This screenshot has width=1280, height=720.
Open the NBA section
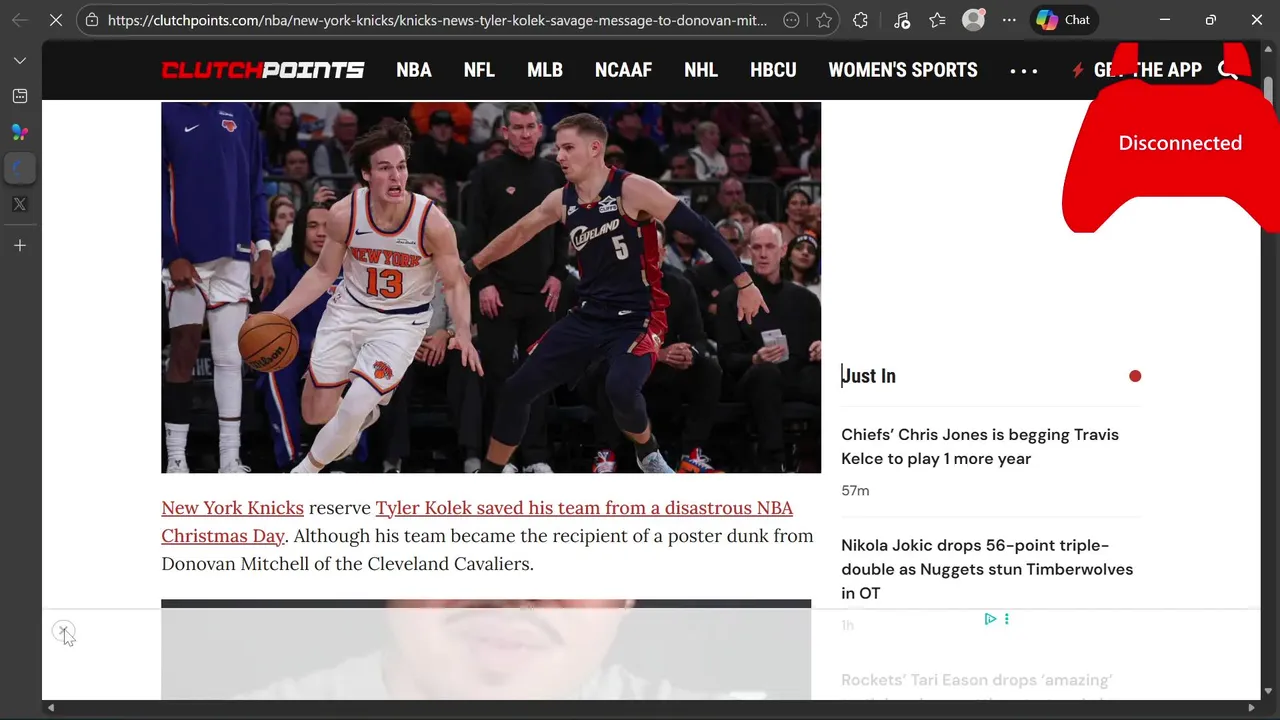pyautogui.click(x=414, y=70)
